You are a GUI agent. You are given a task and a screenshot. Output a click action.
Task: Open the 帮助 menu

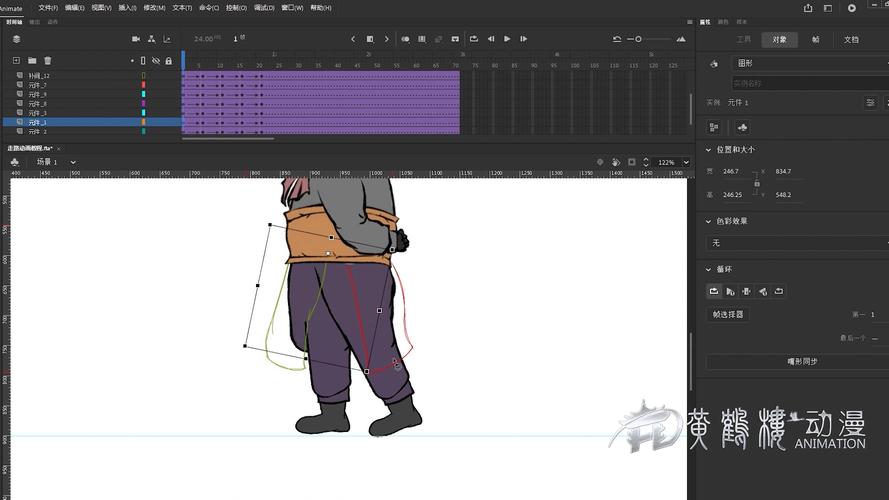(321, 8)
